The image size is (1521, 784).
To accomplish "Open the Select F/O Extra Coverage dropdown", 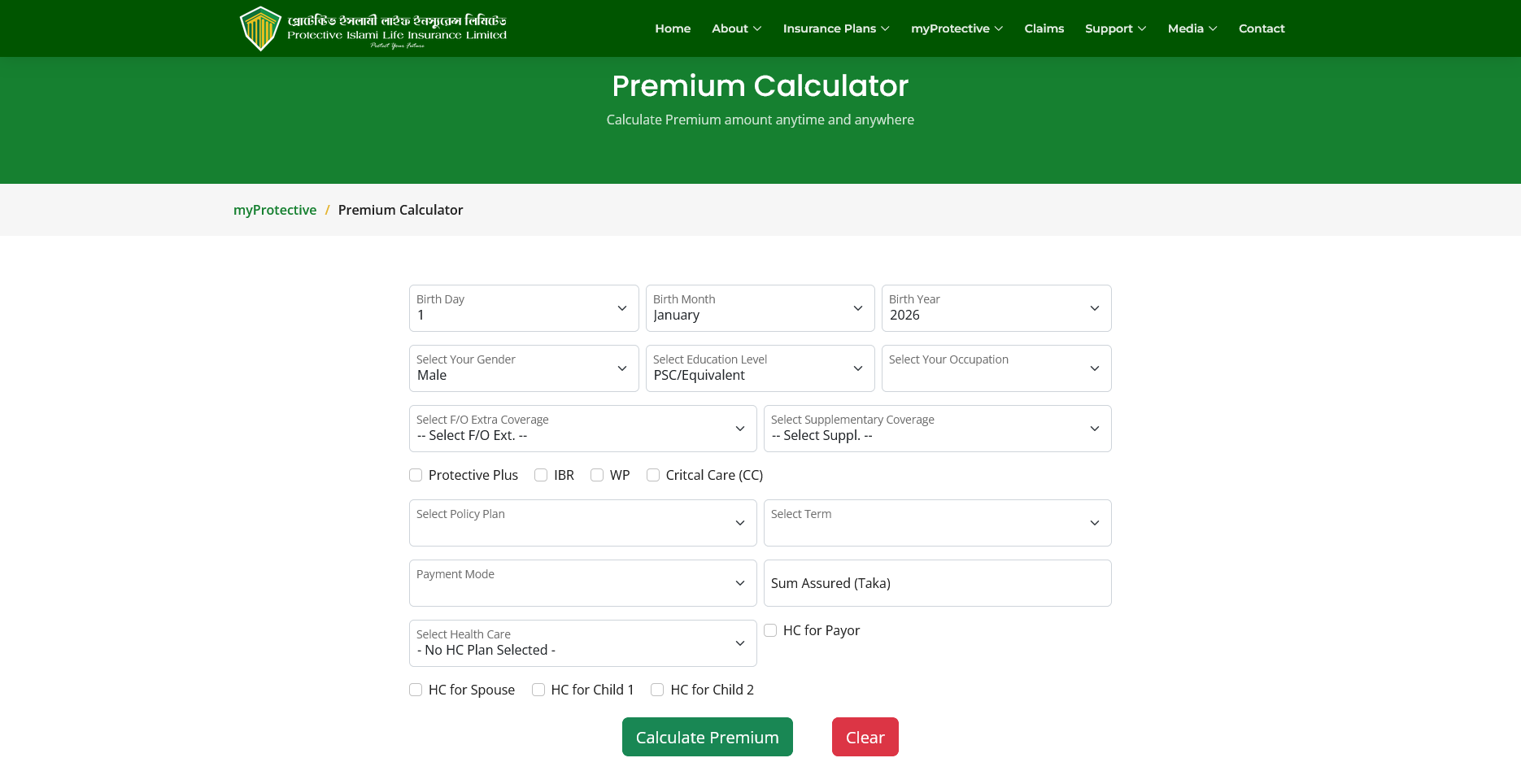I will click(583, 429).
